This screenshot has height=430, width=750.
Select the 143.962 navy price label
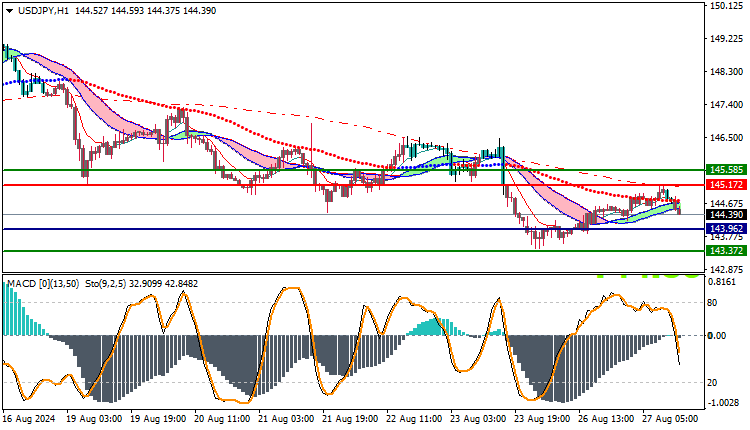726,229
